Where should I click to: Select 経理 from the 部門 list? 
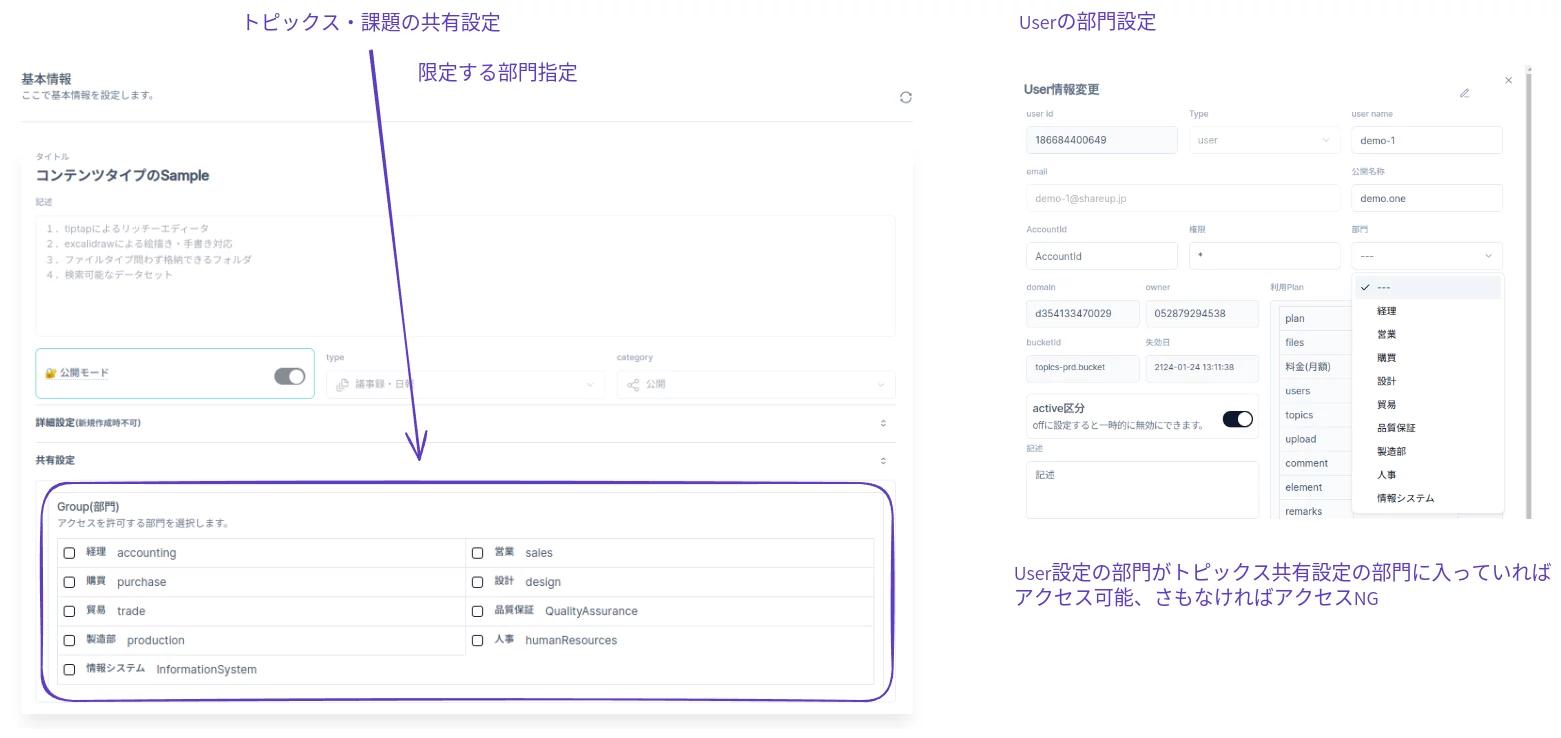[1428, 311]
